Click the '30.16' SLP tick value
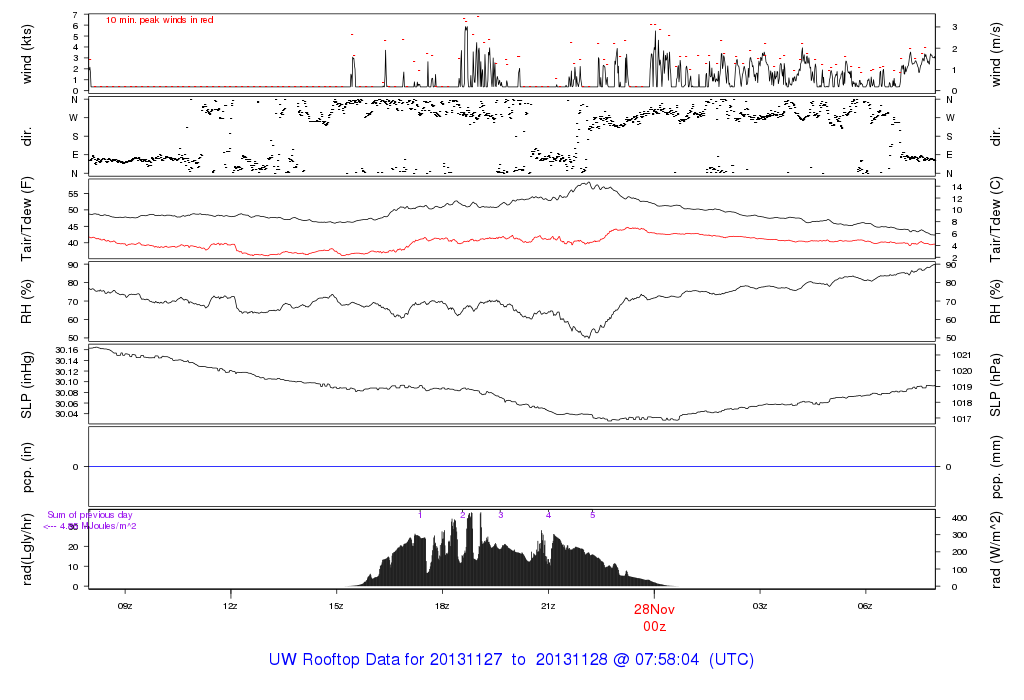This screenshot has width=1024, height=700. click(x=67, y=351)
